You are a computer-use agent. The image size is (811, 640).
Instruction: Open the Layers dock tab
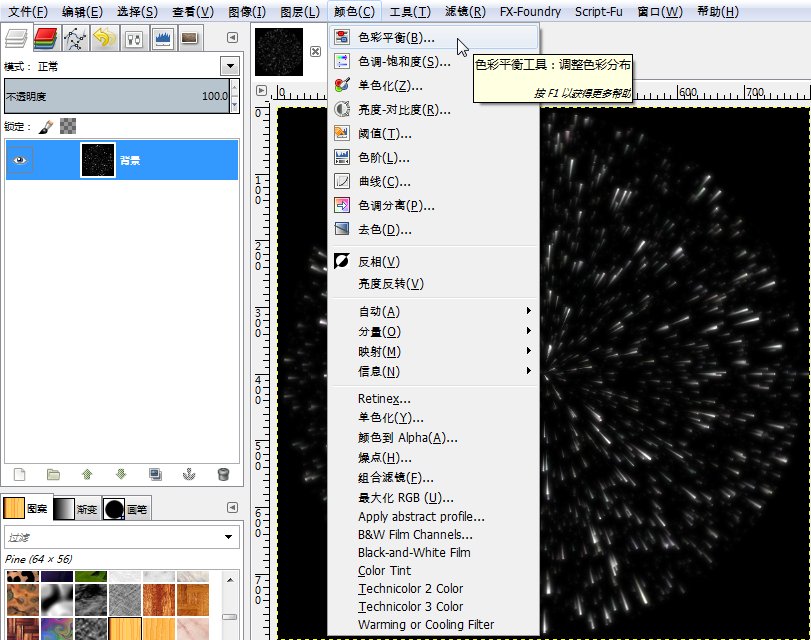(16, 38)
